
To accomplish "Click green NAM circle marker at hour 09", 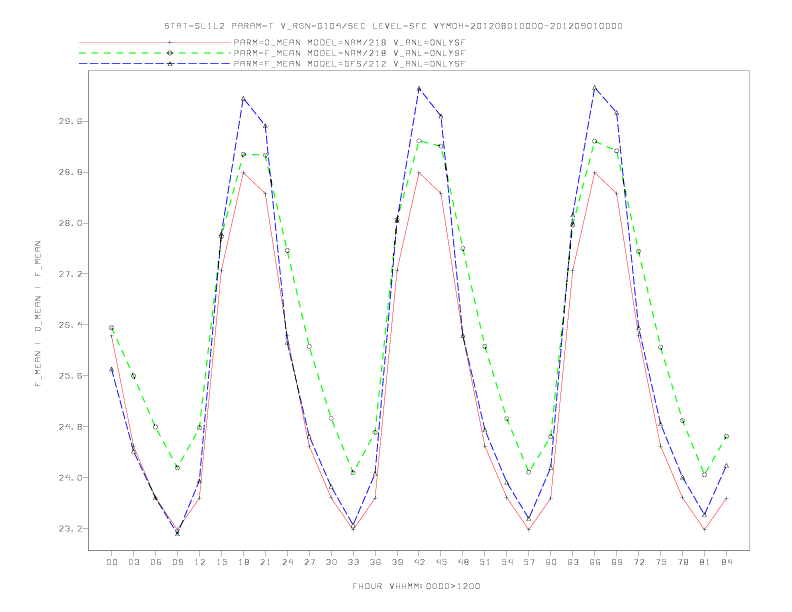I will (177, 468).
